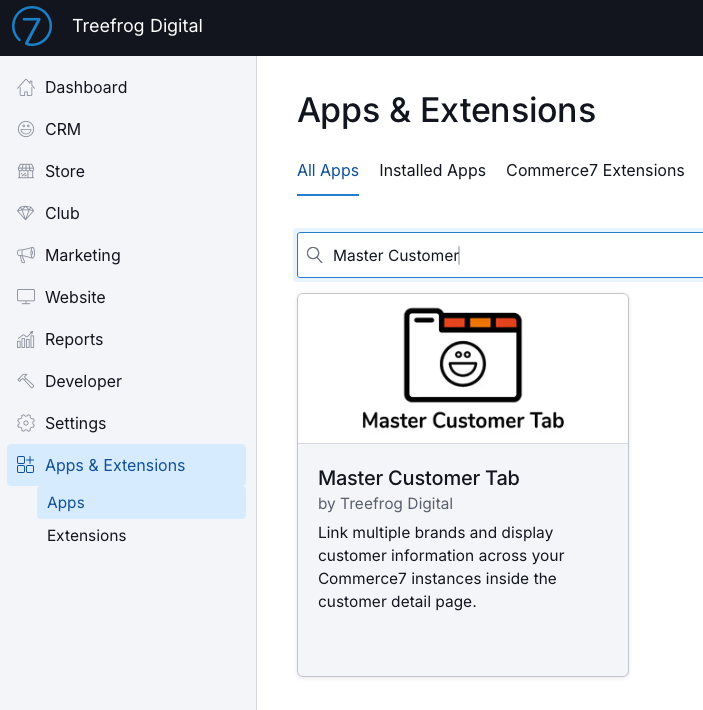Image resolution: width=703 pixels, height=710 pixels.
Task: Click the Reports bar chart icon
Action: [26, 339]
